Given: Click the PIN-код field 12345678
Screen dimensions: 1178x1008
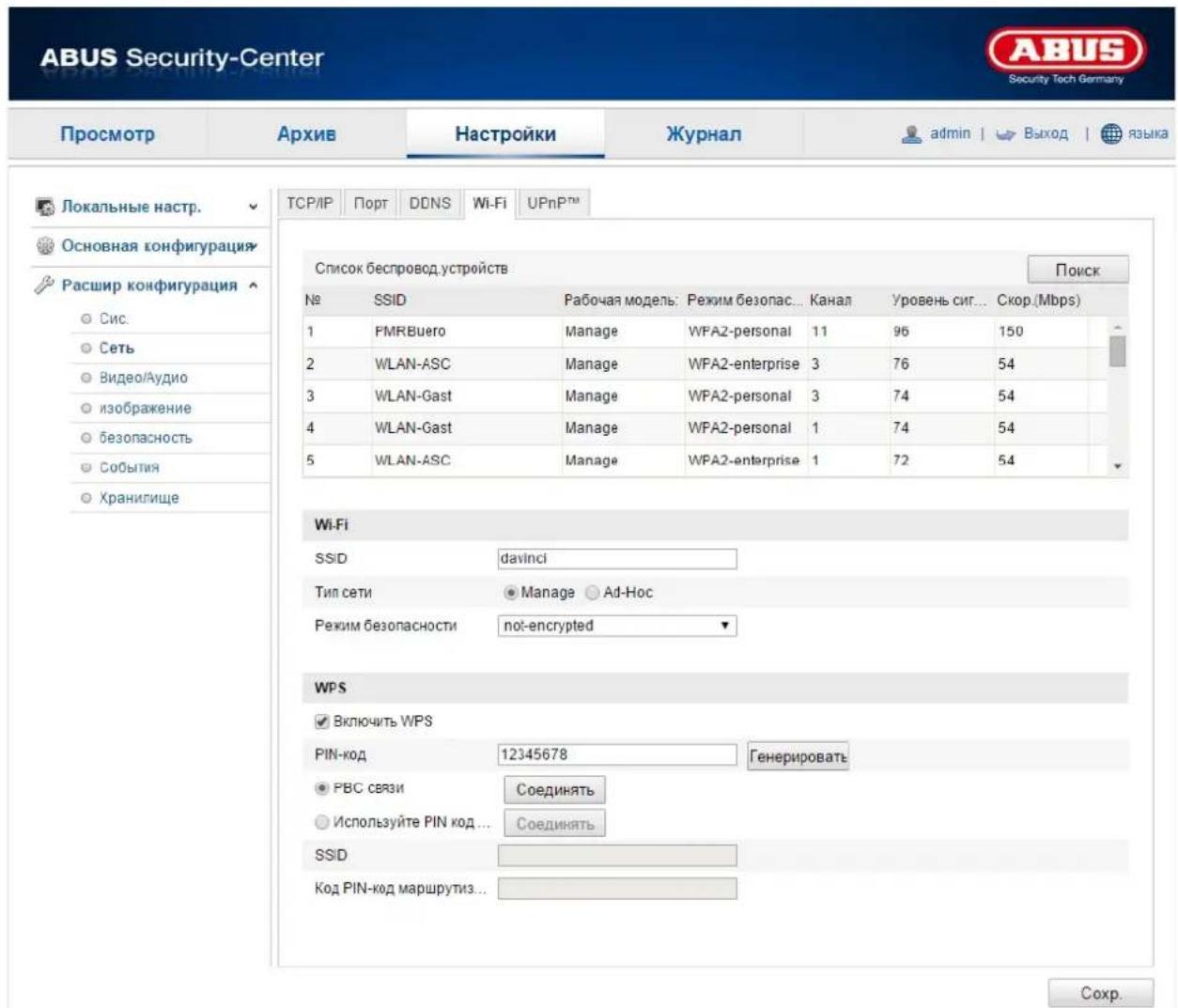Looking at the screenshot, I should [617, 754].
